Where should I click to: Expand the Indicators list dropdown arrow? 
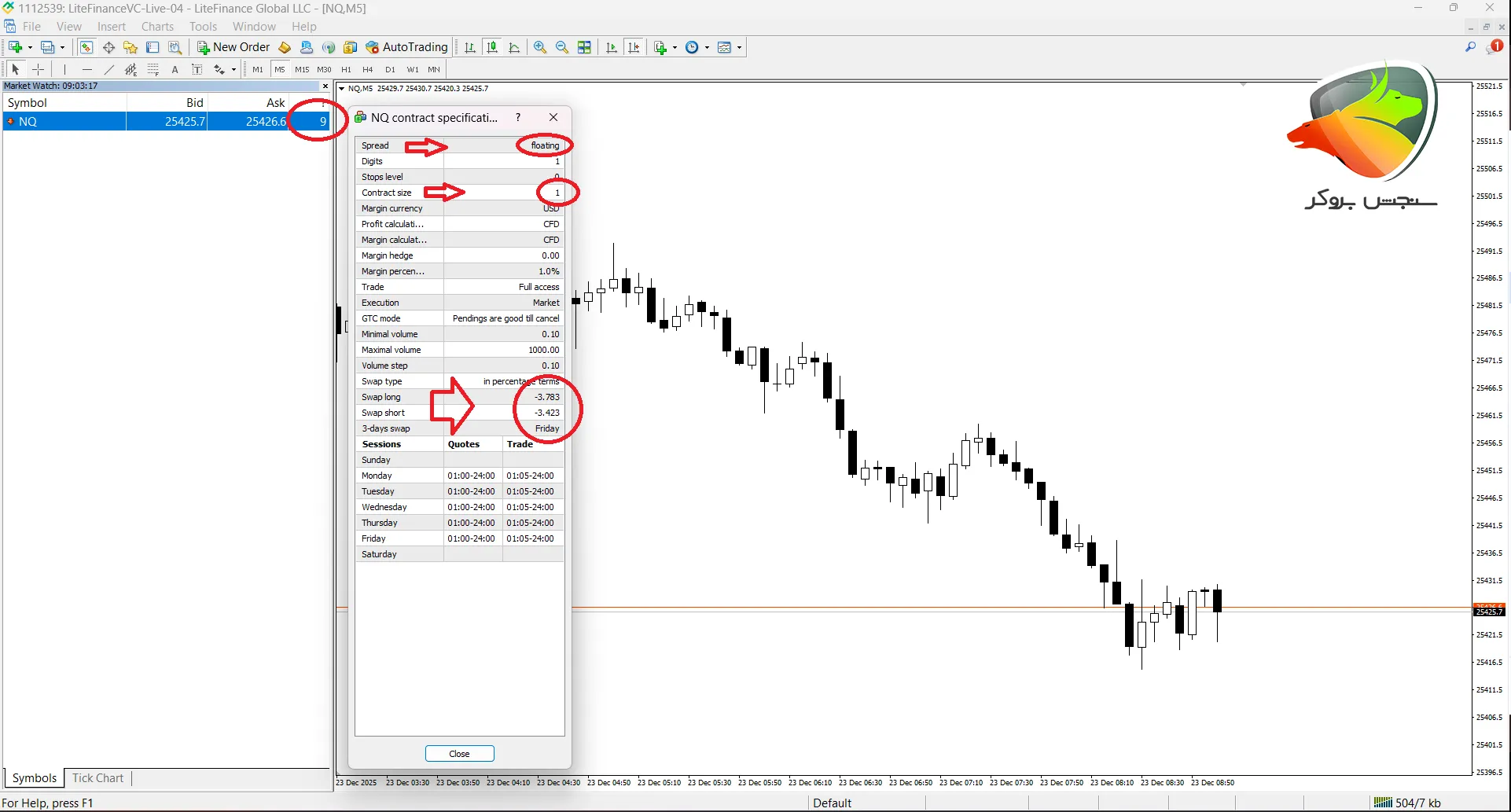[675, 47]
